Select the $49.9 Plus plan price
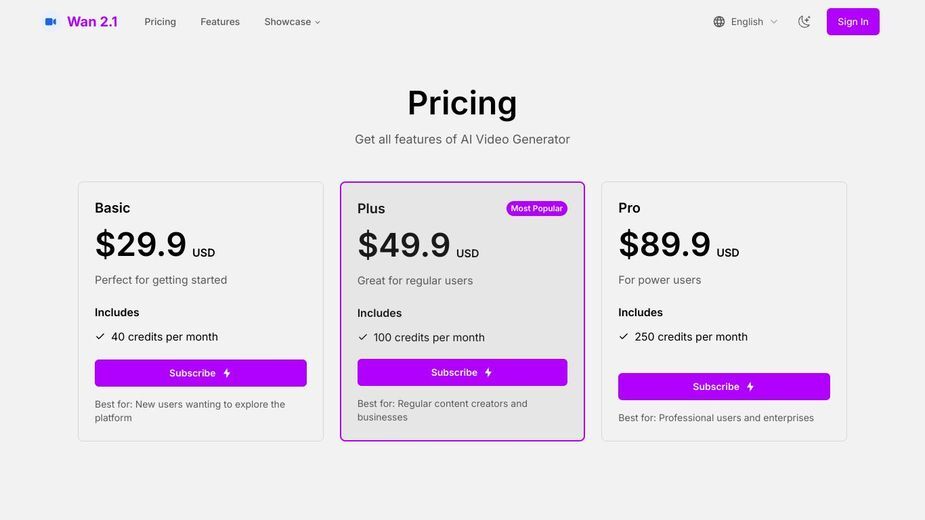Image resolution: width=925 pixels, height=520 pixels. 404,244
